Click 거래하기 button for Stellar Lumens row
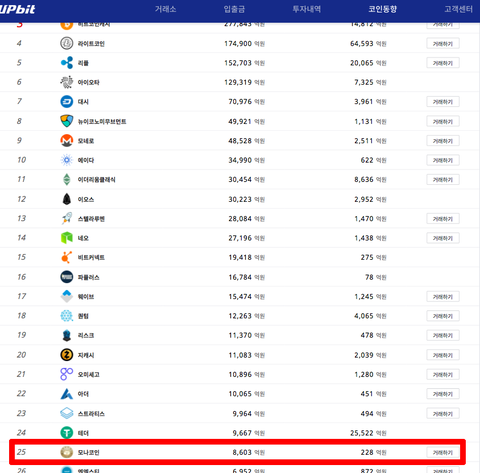The width and height of the screenshot is (480, 473). [x=443, y=219]
